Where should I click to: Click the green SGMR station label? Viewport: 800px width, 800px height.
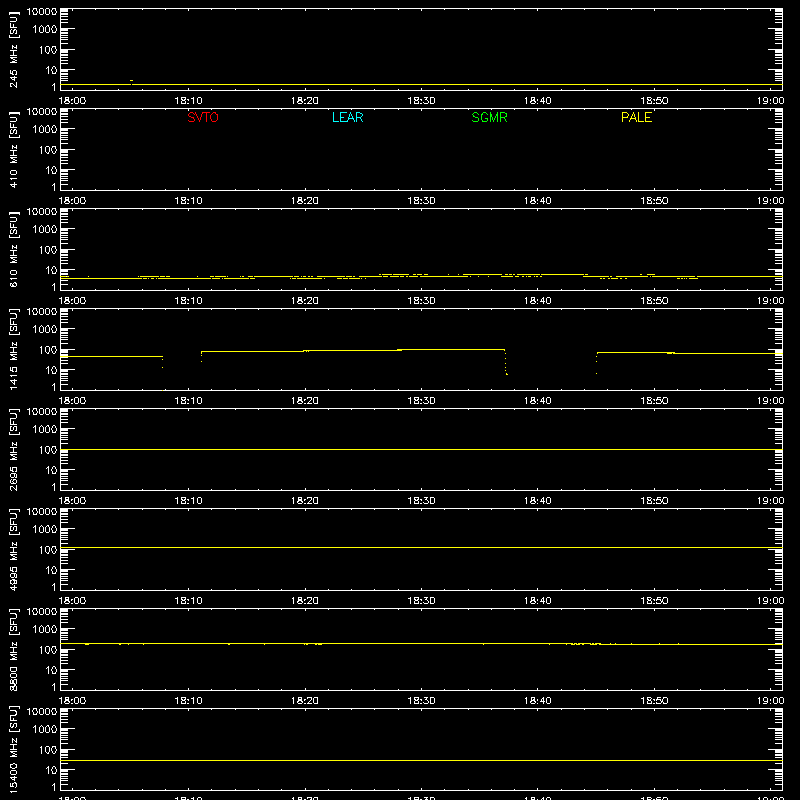click(x=489, y=117)
